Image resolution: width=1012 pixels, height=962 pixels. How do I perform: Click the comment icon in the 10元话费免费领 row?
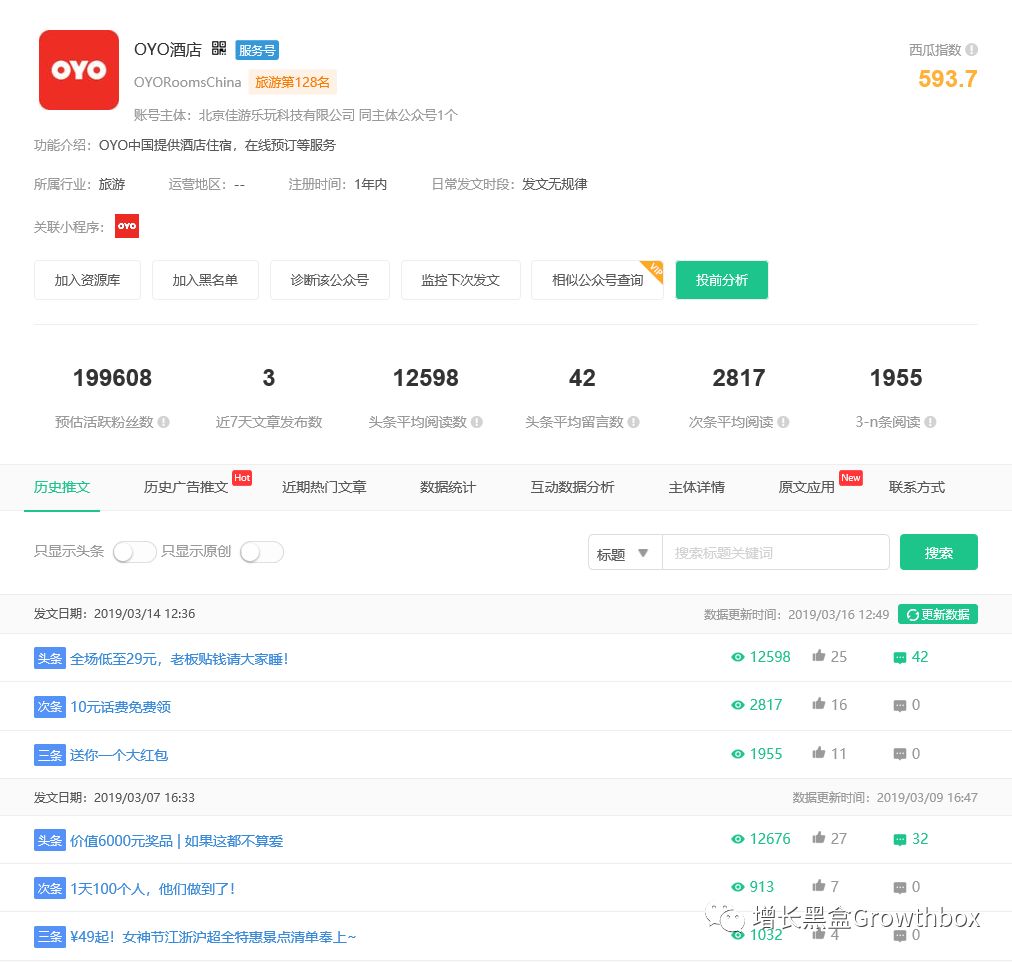click(899, 706)
